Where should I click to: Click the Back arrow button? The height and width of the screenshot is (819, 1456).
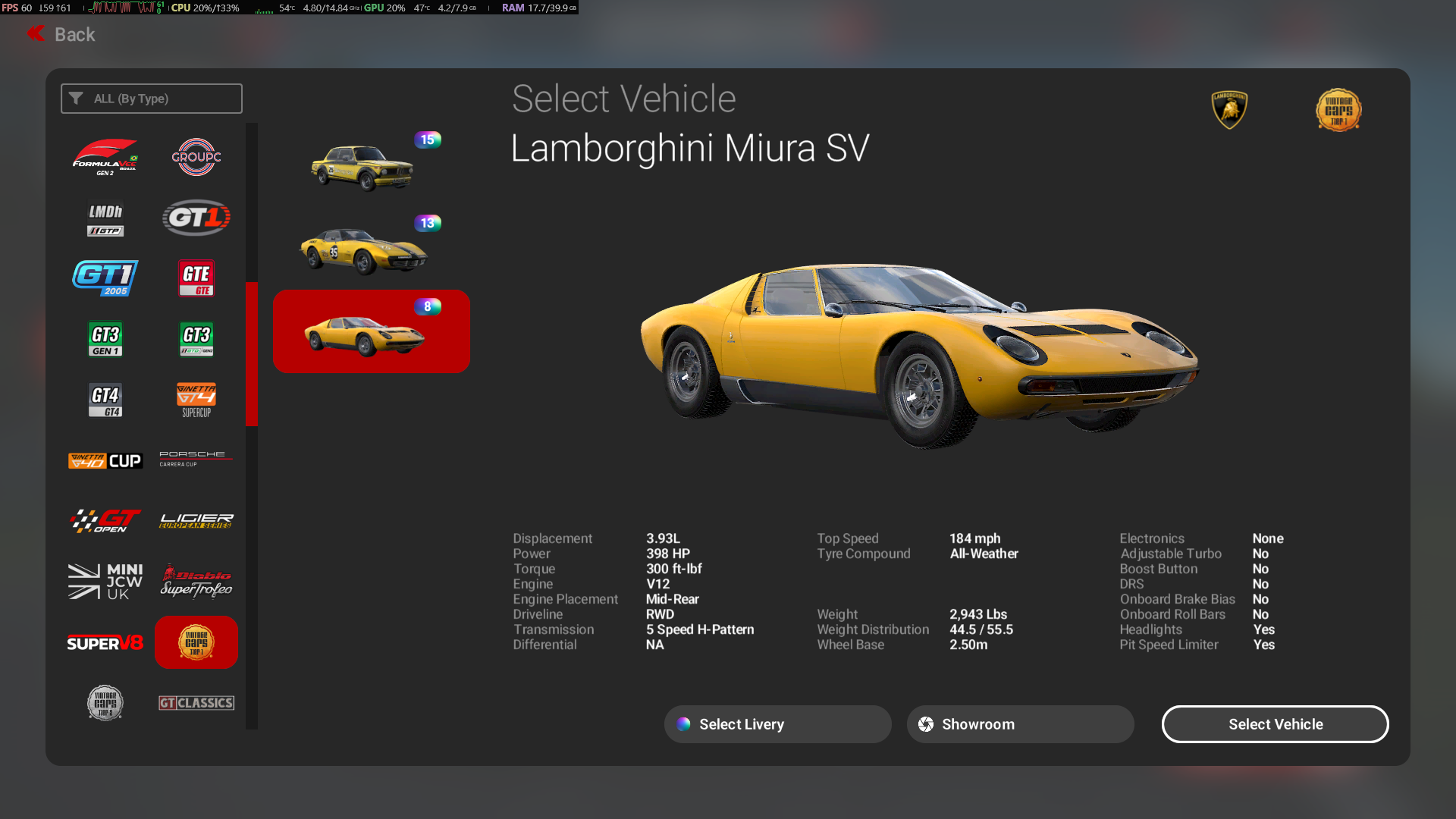(x=61, y=34)
